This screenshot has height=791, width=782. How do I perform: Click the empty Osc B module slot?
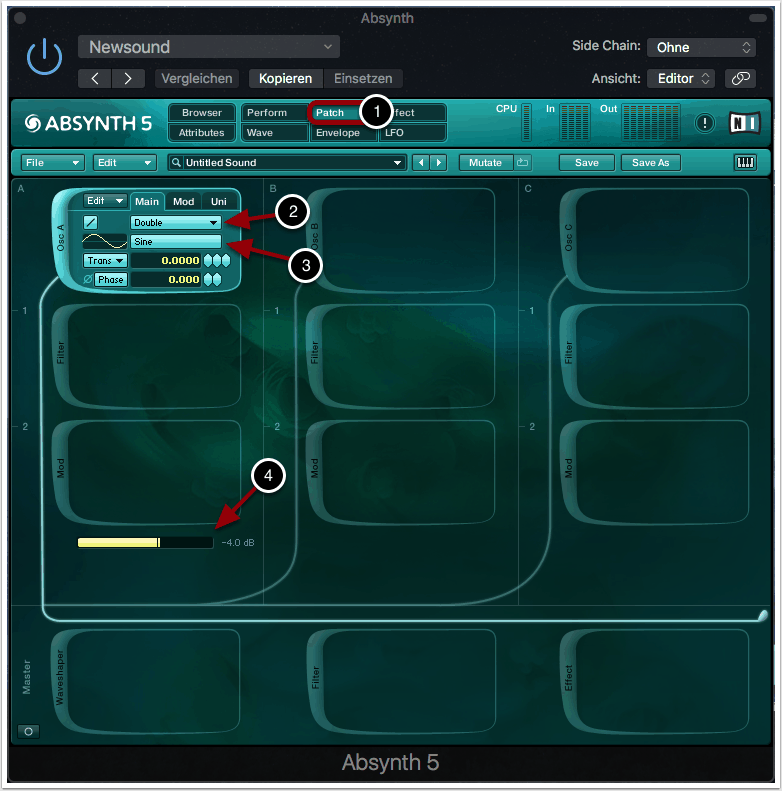coord(401,241)
